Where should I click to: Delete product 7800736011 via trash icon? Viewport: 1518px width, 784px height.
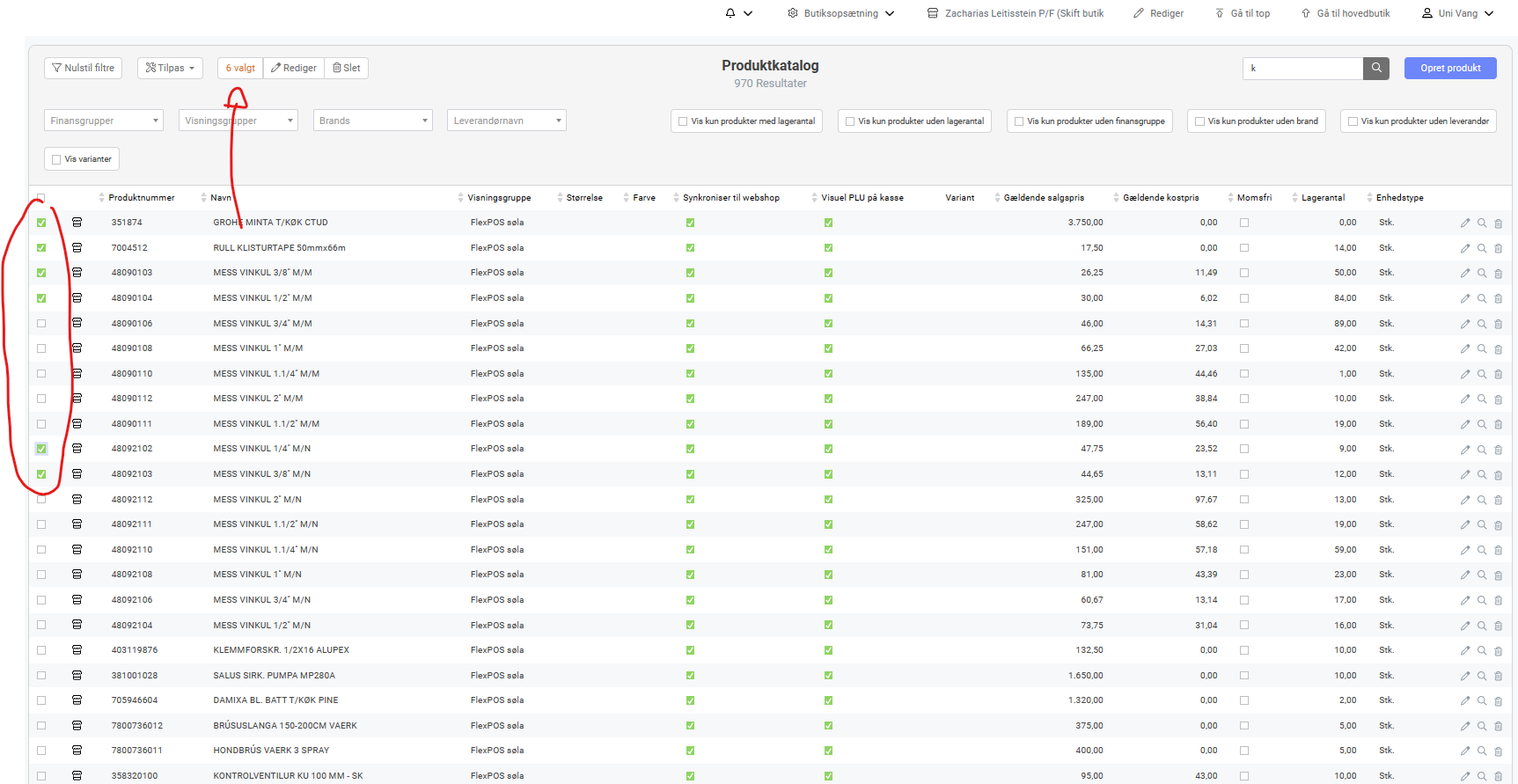coord(1498,751)
